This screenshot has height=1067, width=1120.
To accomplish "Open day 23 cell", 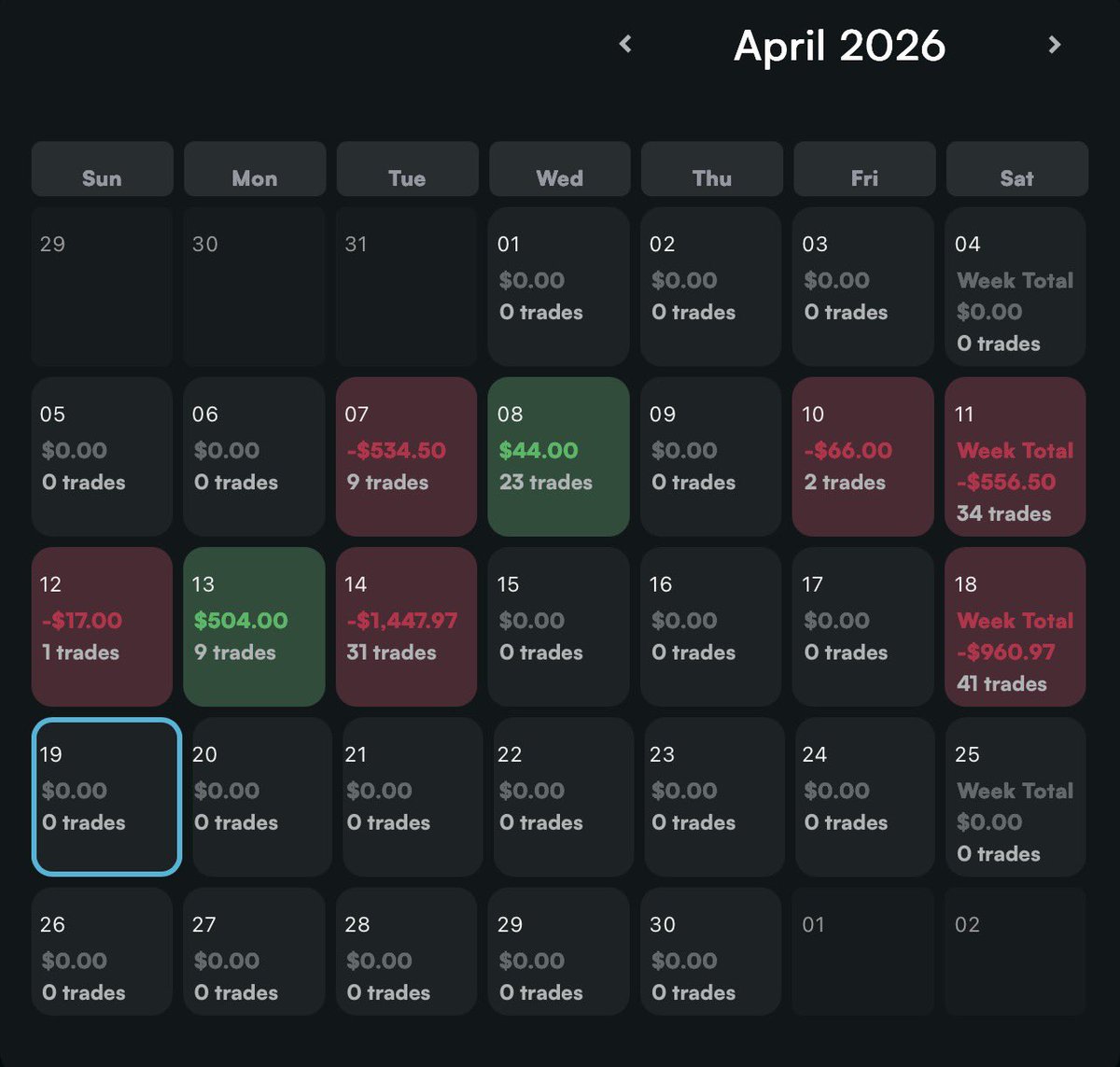I will (x=715, y=796).
